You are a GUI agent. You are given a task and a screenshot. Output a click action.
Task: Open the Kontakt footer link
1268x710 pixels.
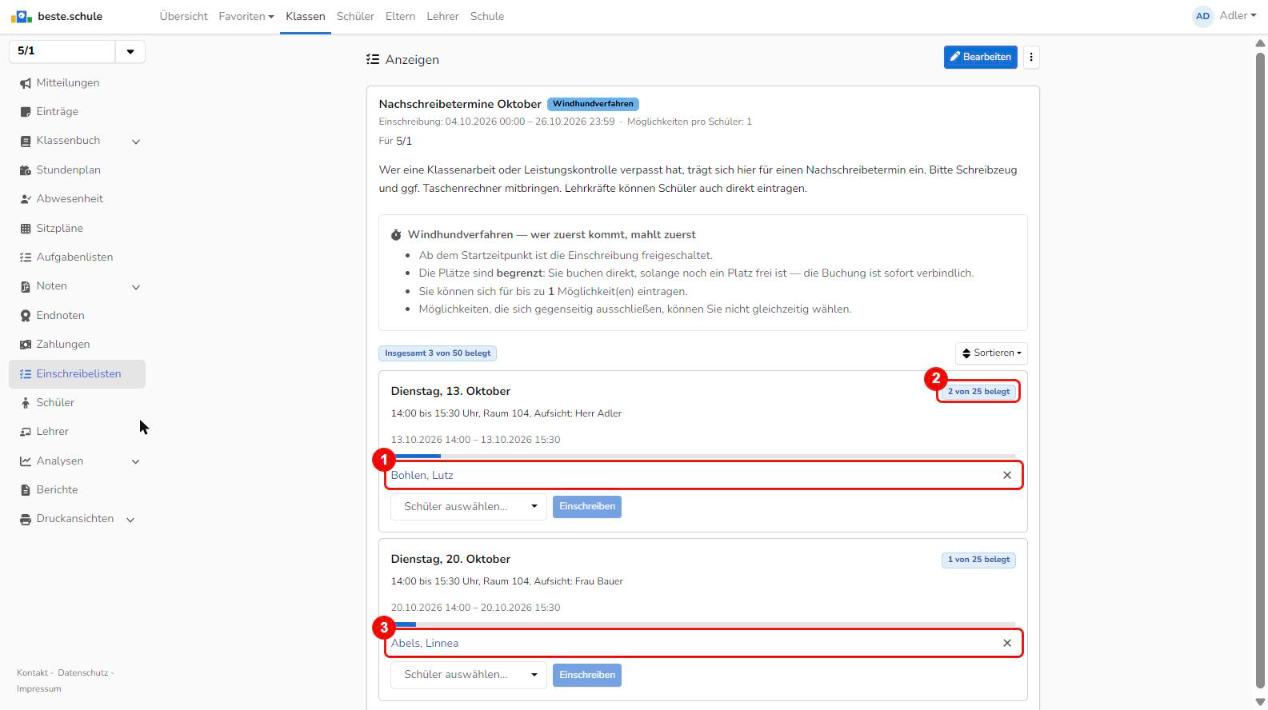coord(34,671)
